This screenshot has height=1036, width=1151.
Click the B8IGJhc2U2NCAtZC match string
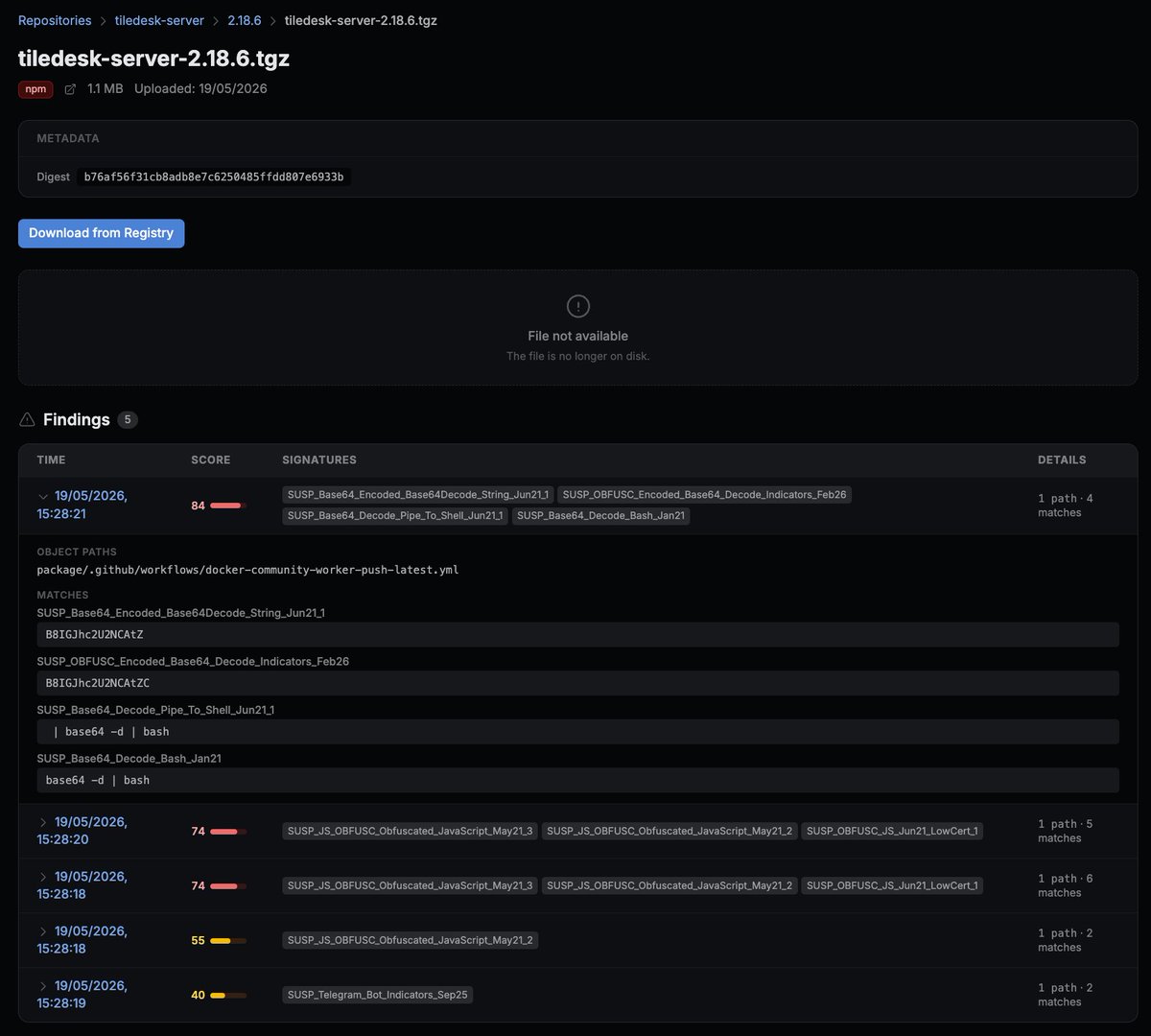[577, 683]
